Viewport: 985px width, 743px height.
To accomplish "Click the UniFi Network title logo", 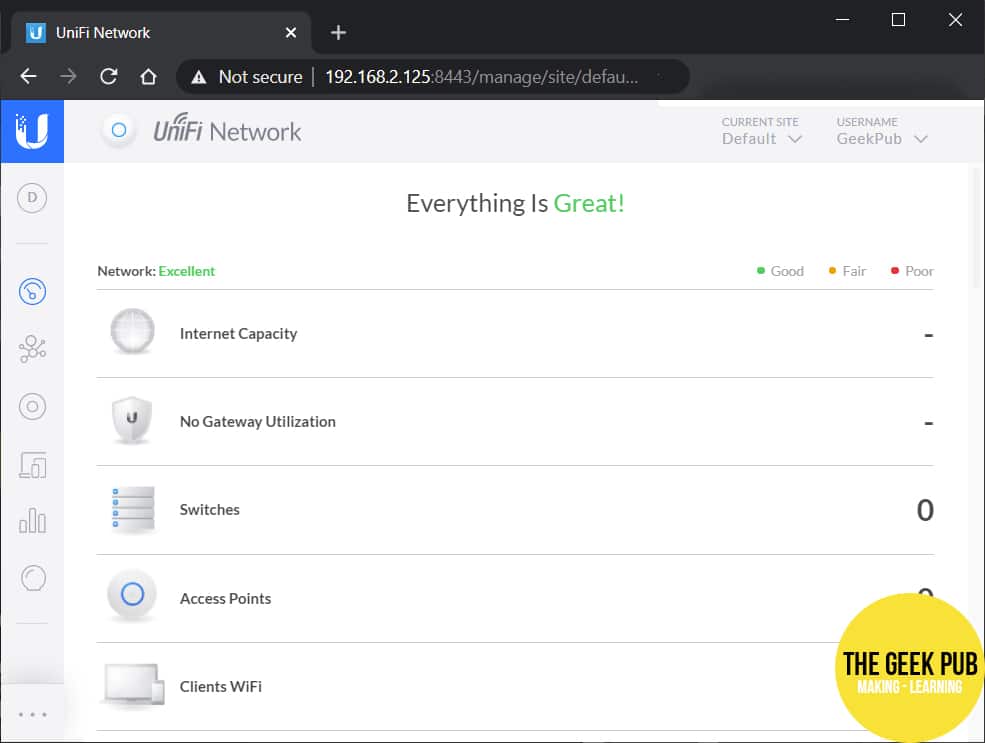I will (x=227, y=129).
